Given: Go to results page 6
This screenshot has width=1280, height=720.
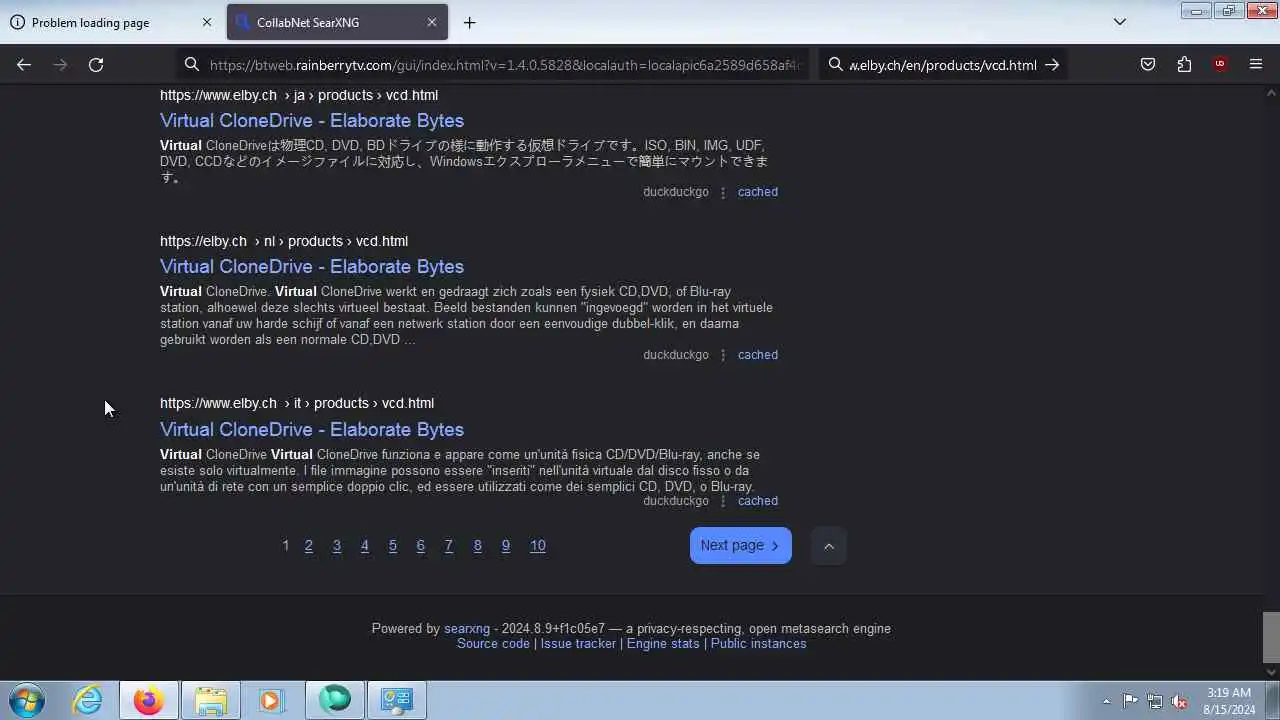Looking at the screenshot, I should (x=421, y=545).
